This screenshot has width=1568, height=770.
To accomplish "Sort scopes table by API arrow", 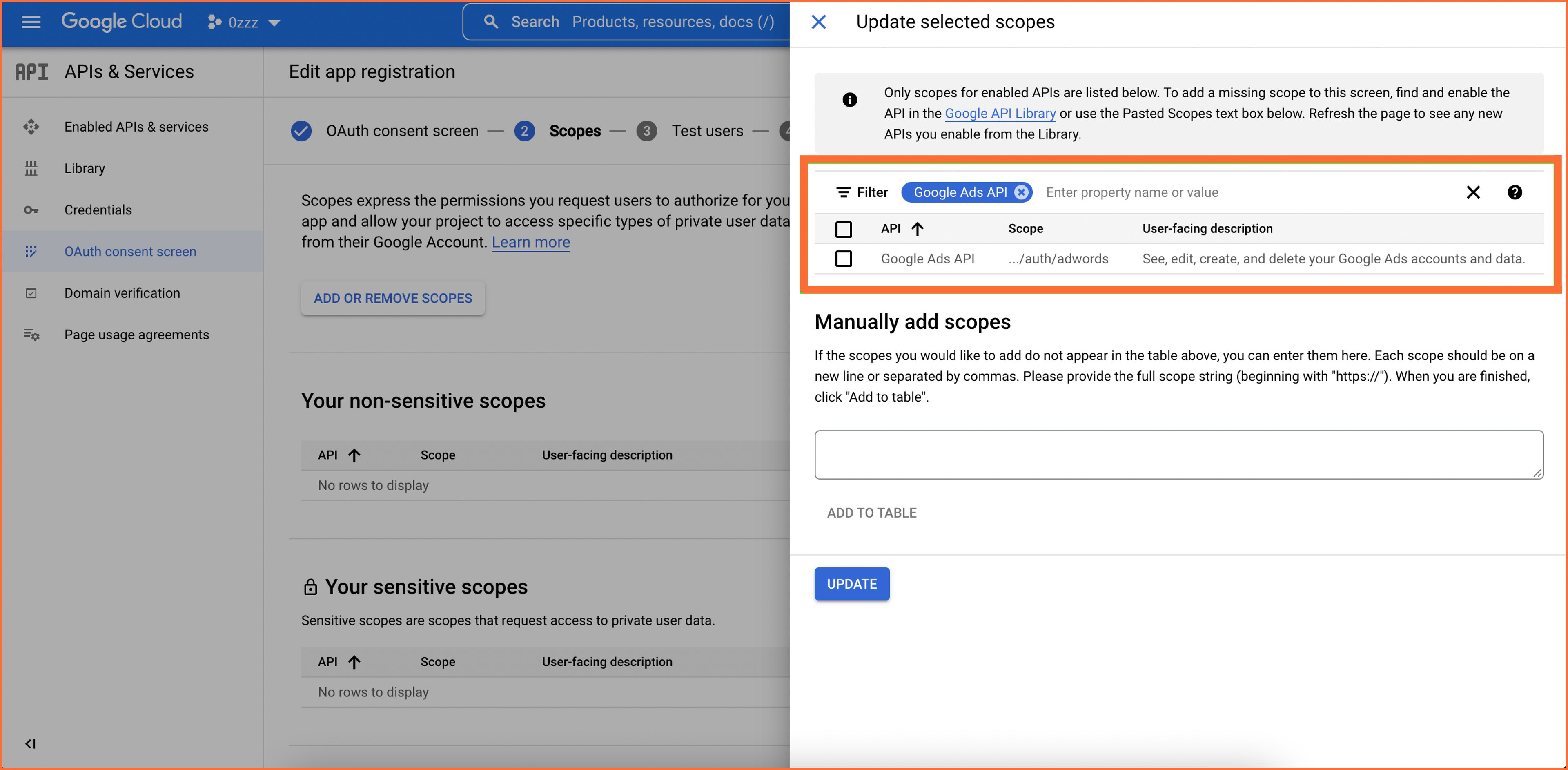I will [917, 229].
